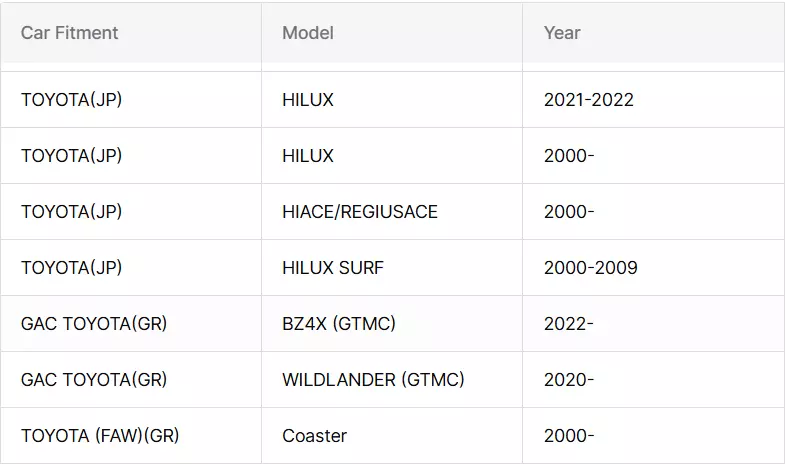Select GAC TOYOTA(GR) in the WILDLANDER row
The width and height of the screenshot is (785, 464).
click(x=94, y=380)
